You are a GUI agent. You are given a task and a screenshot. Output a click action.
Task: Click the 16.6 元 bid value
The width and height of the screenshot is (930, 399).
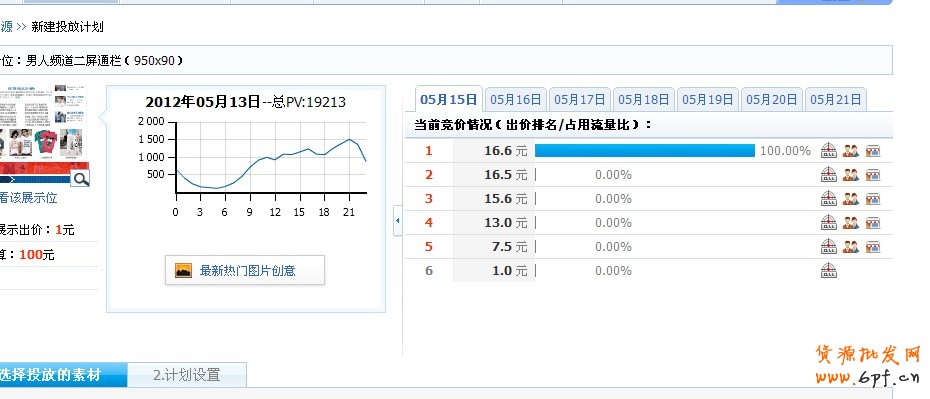click(505, 151)
